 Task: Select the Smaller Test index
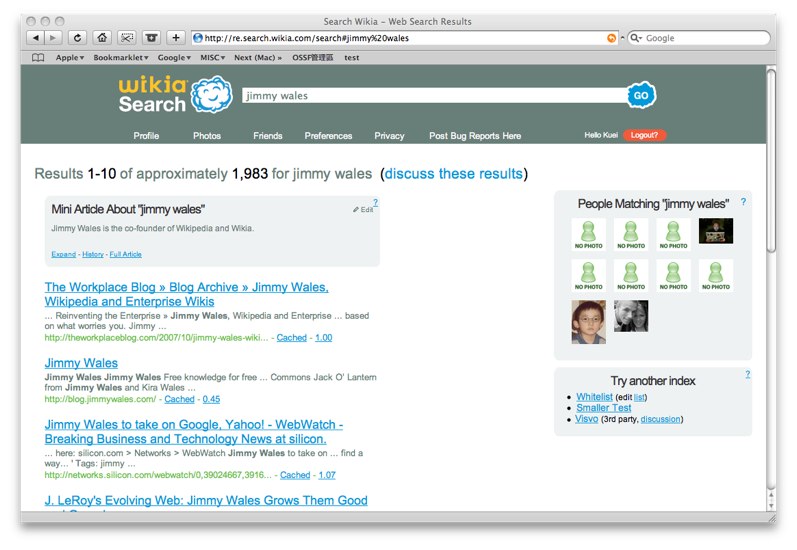tap(604, 408)
